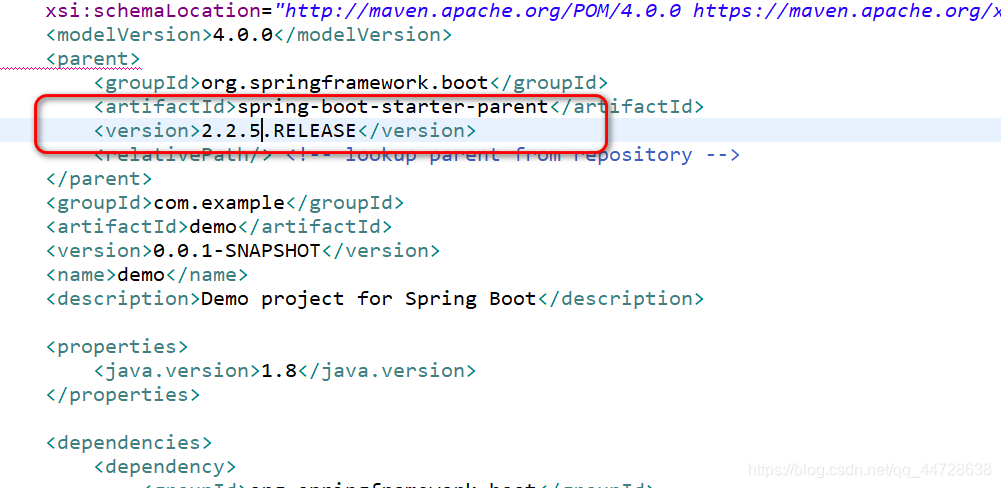This screenshot has height=488, width=1001.
Task: Click the opening properties tag
Action: pos(117,346)
